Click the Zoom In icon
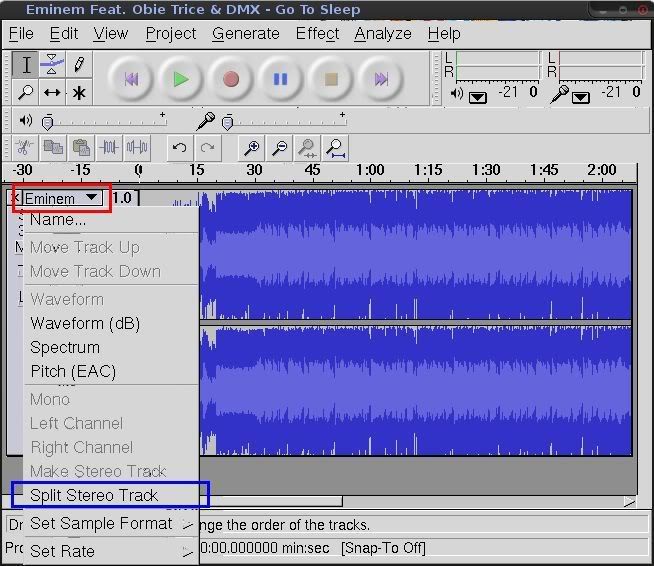 coord(252,148)
